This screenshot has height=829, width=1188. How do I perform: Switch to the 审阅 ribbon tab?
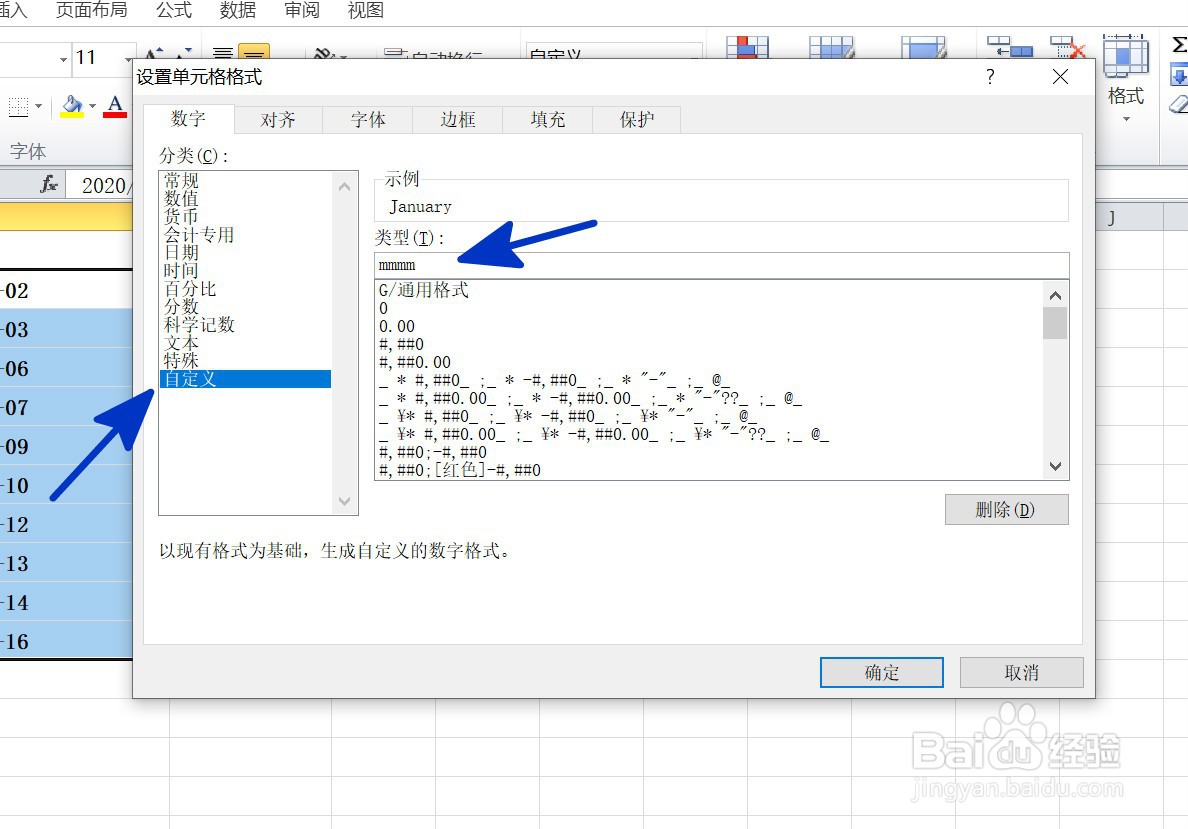pyautogui.click(x=301, y=11)
